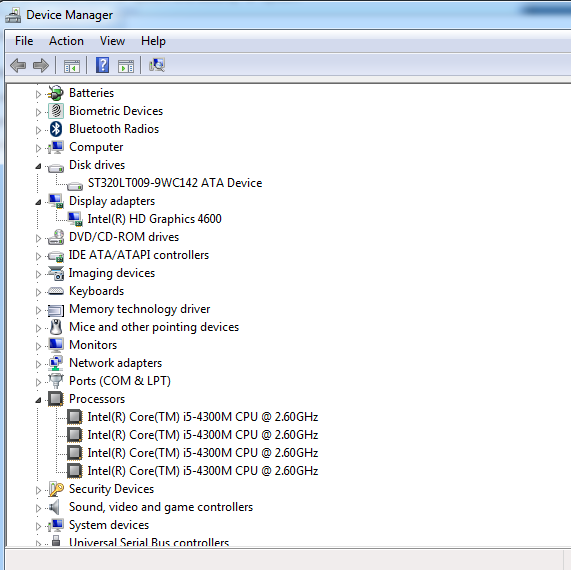Click the Network adapters icon

56,363
